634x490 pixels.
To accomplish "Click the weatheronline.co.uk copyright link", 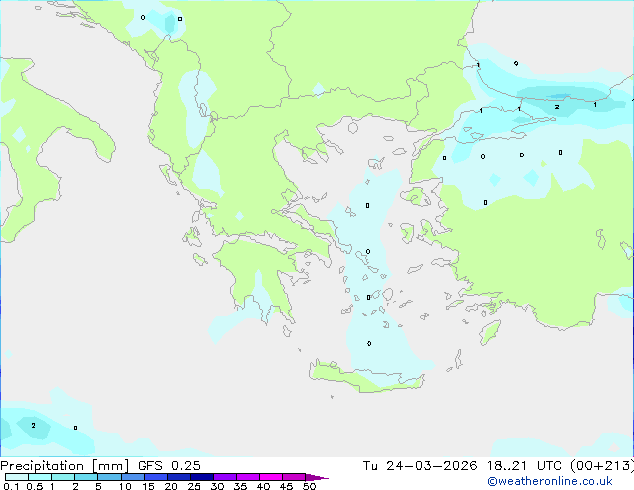I will (x=550, y=481).
